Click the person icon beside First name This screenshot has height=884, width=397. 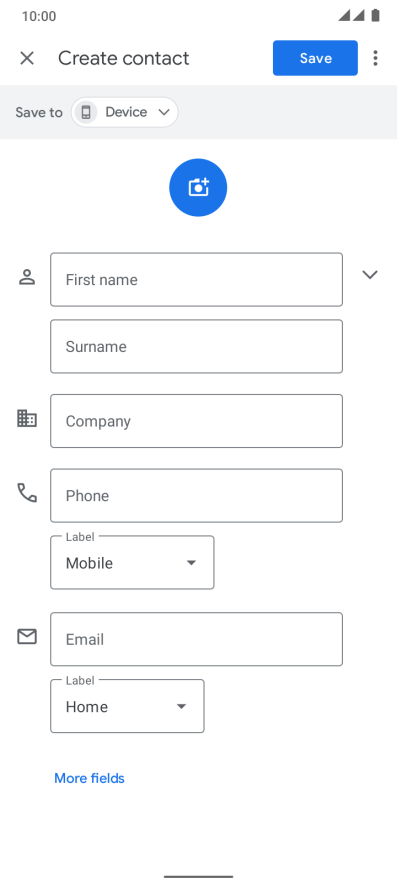(x=27, y=277)
